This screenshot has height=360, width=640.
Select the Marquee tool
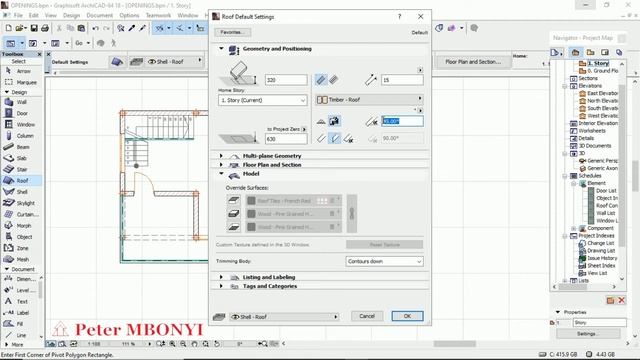point(22,82)
